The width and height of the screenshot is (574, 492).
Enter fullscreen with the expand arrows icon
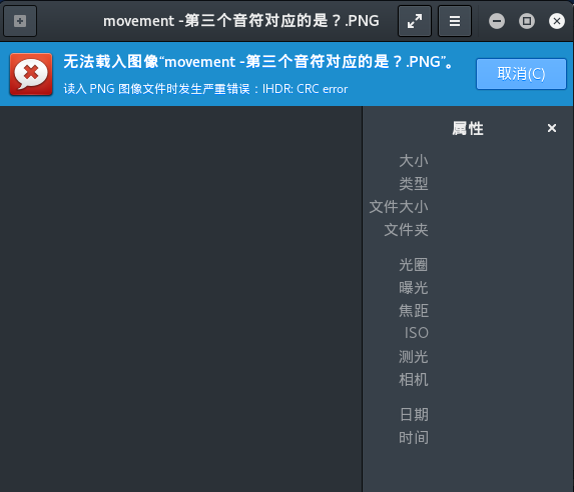(415, 21)
